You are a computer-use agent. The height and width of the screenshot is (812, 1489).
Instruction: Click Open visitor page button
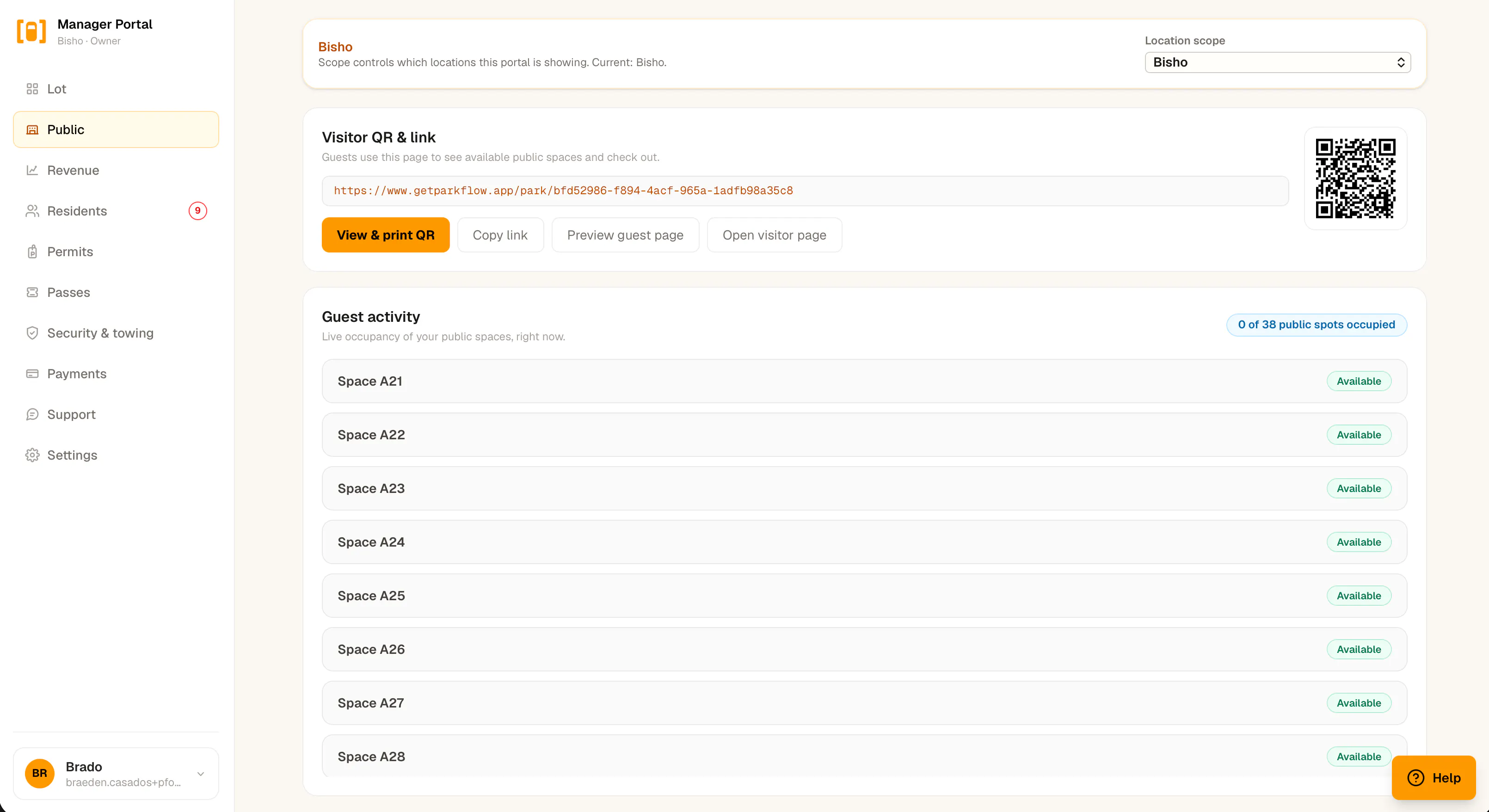click(774, 235)
